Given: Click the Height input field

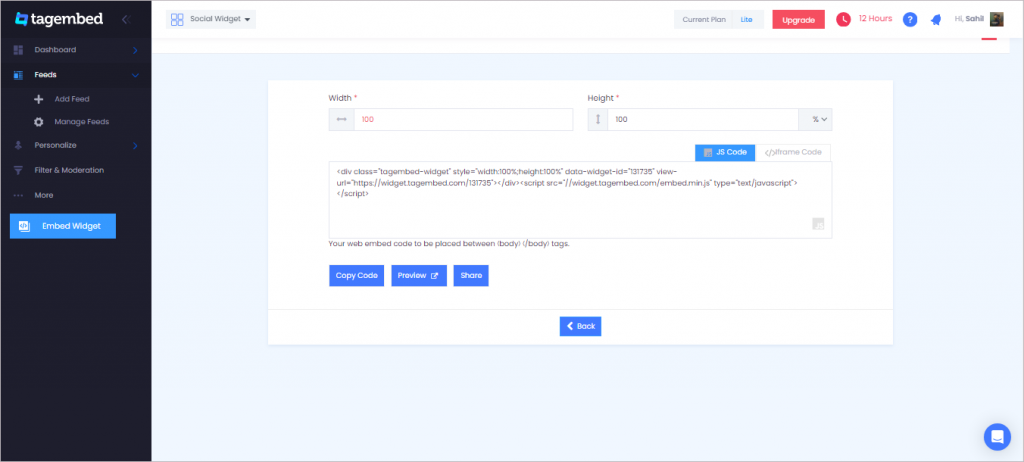Looking at the screenshot, I should [703, 120].
